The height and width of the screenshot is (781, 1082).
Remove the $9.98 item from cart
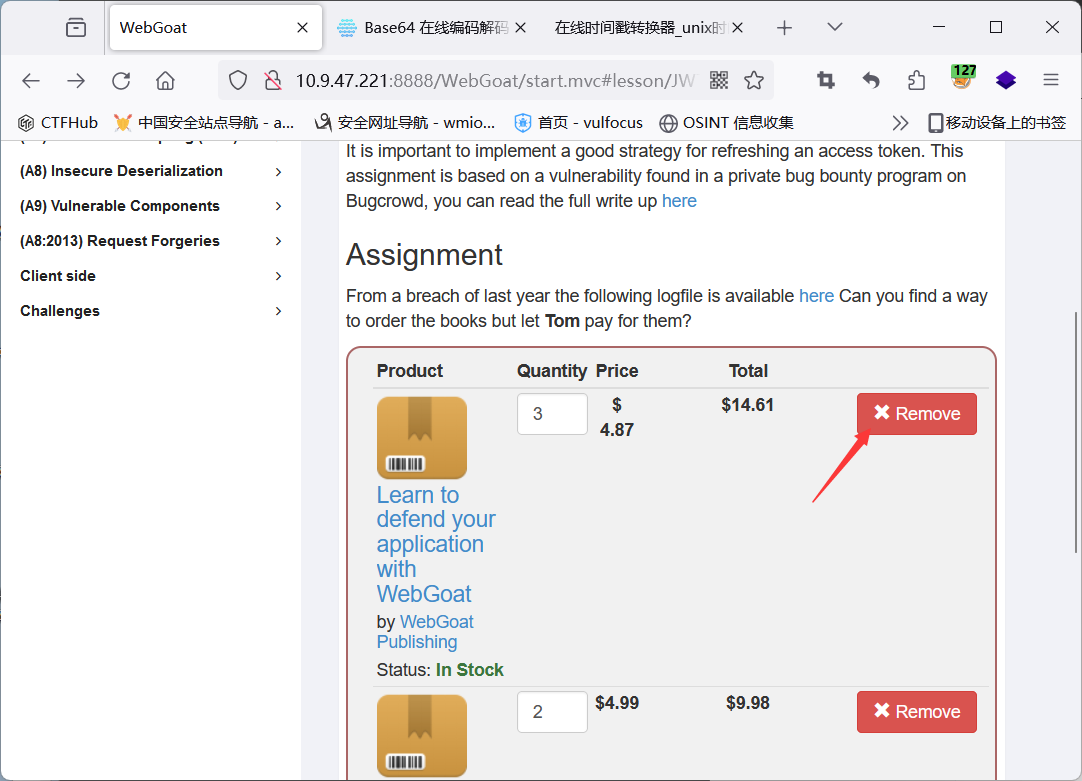916,712
